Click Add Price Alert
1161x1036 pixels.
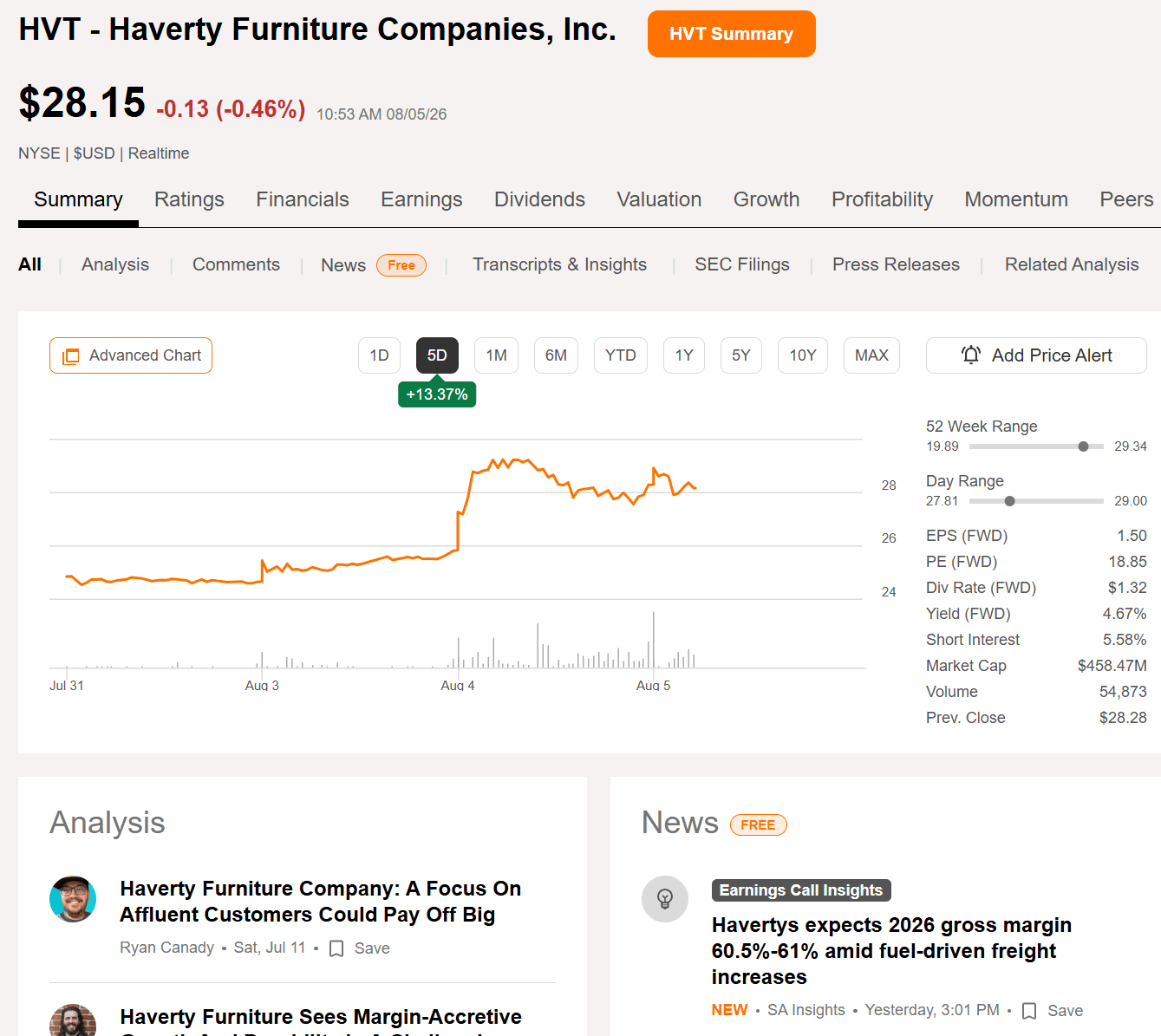coord(1036,355)
